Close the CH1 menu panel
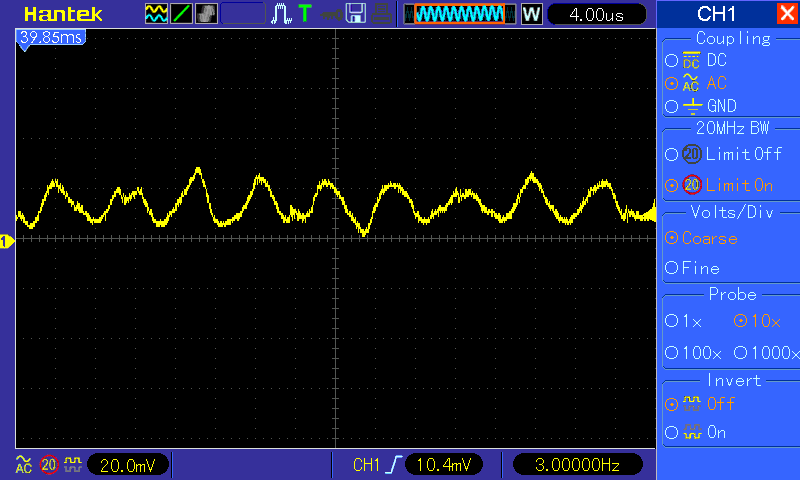This screenshot has width=800, height=480. [x=787, y=13]
